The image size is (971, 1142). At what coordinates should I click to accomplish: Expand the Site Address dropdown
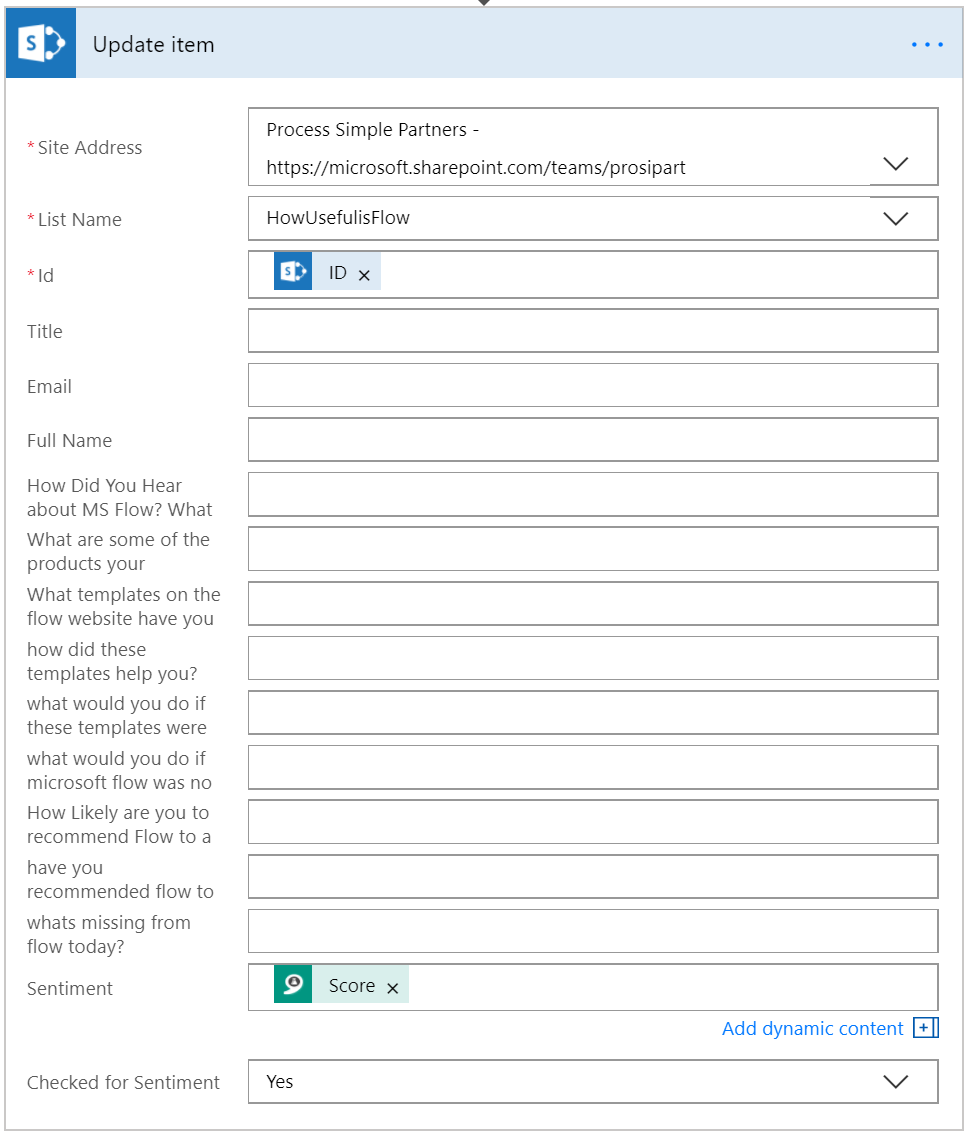click(896, 164)
